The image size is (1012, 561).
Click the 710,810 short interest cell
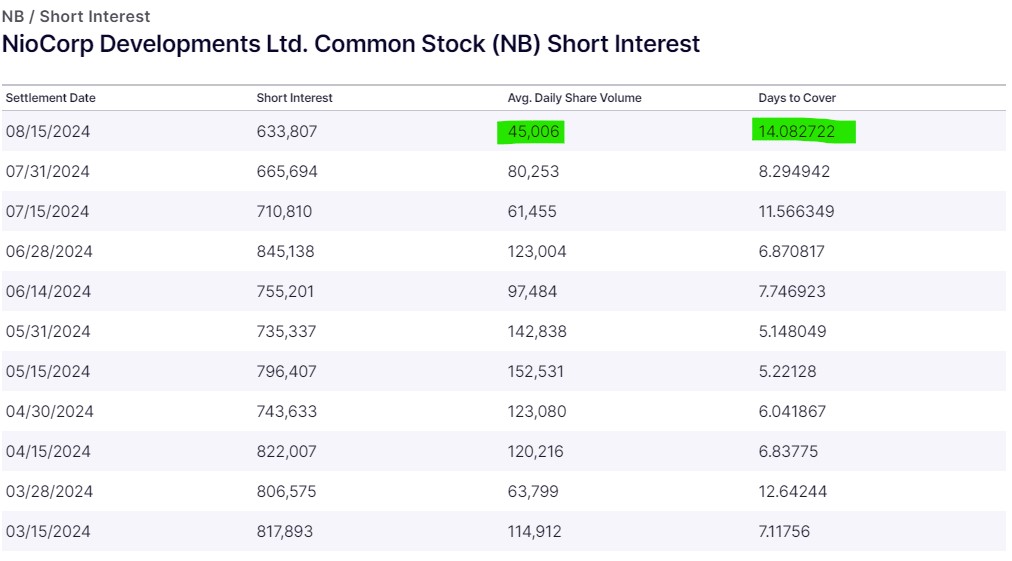[x=285, y=211]
